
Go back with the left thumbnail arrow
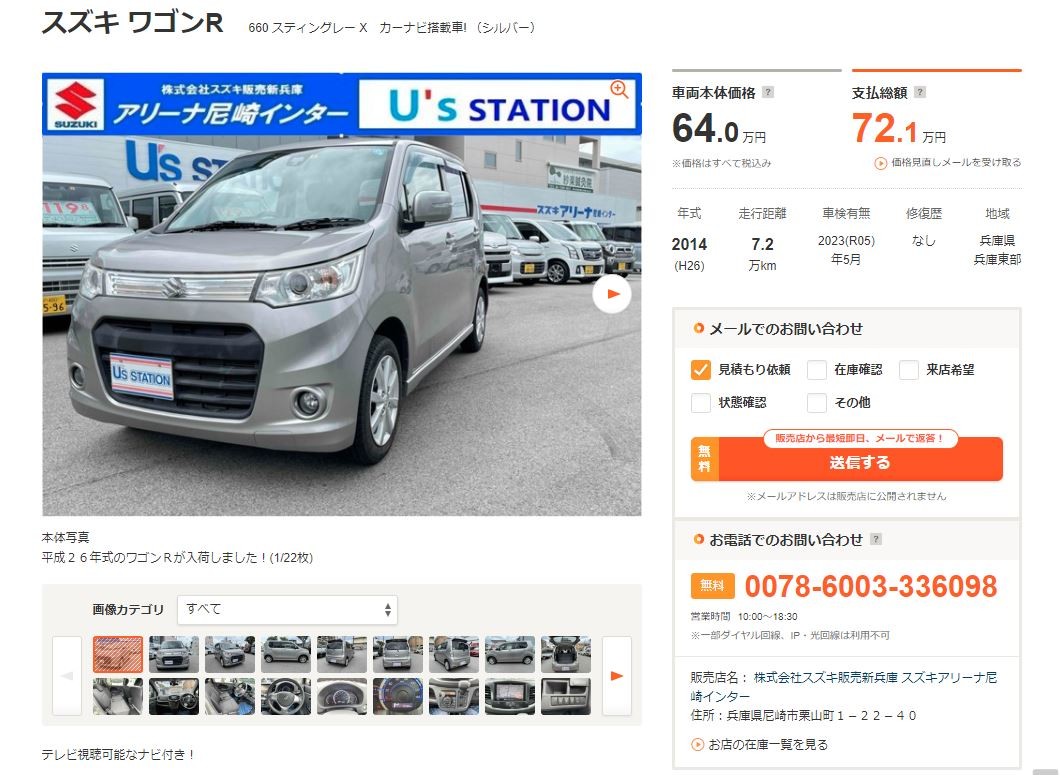point(67,676)
